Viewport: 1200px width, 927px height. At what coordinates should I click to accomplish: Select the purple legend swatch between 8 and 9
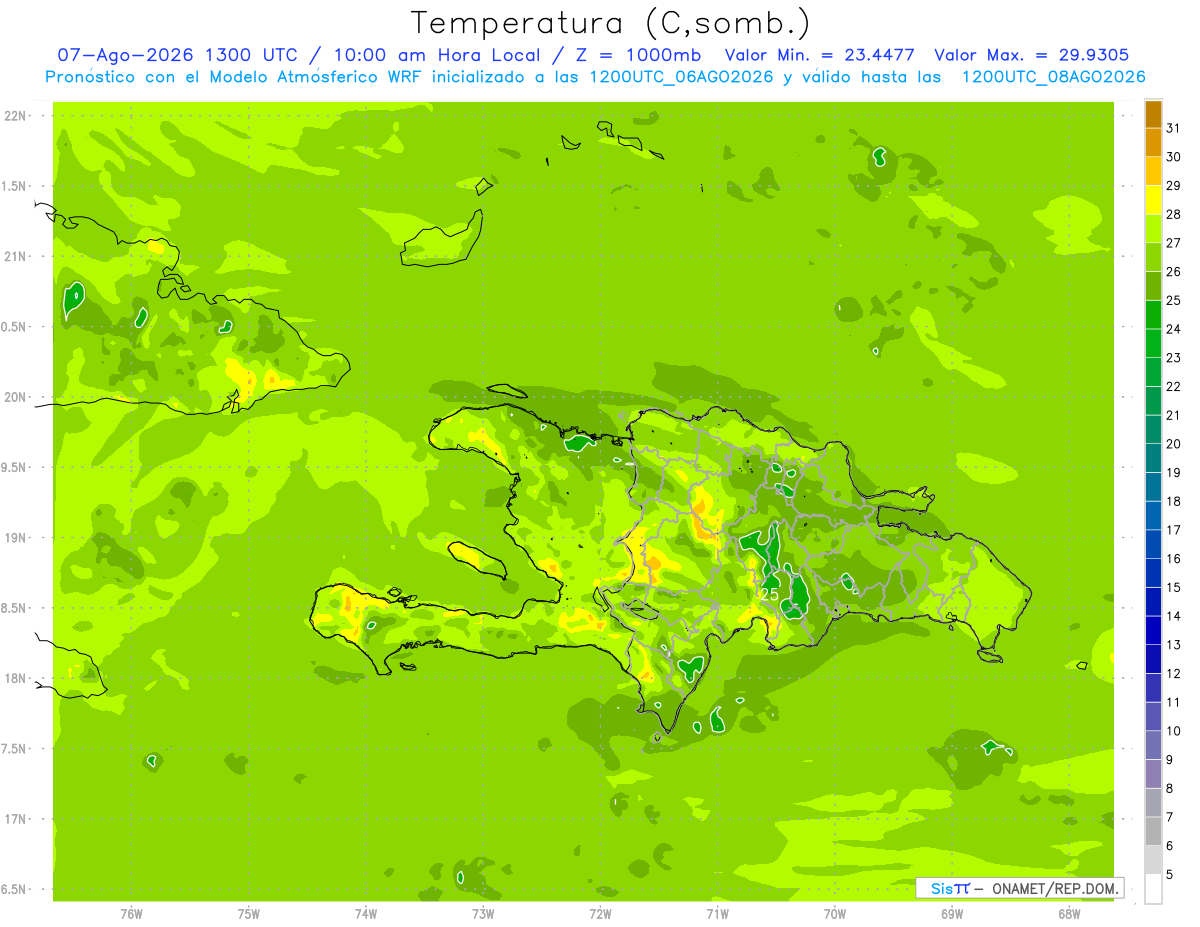coord(1153,774)
